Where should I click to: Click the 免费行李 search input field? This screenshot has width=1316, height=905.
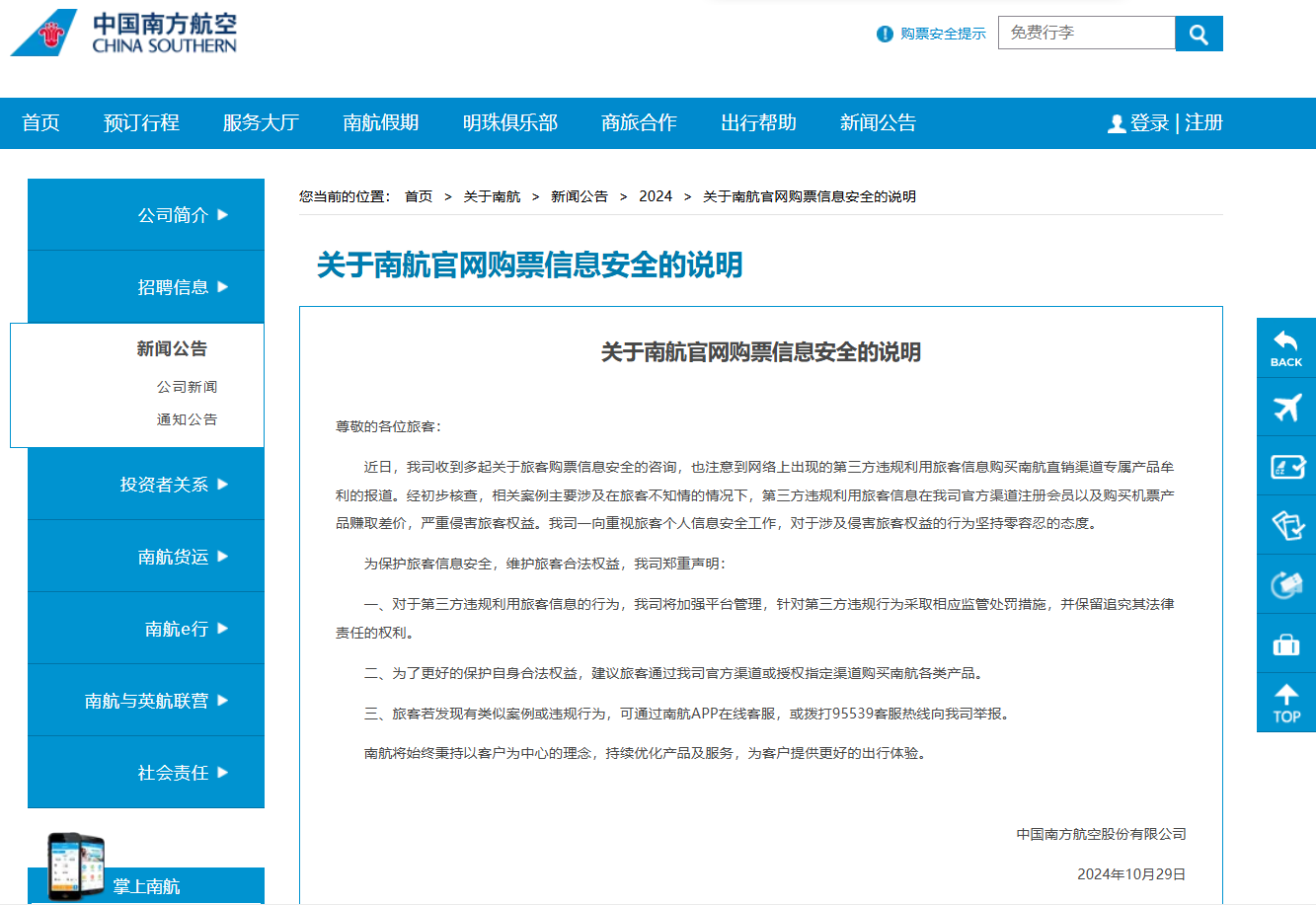tap(1086, 33)
